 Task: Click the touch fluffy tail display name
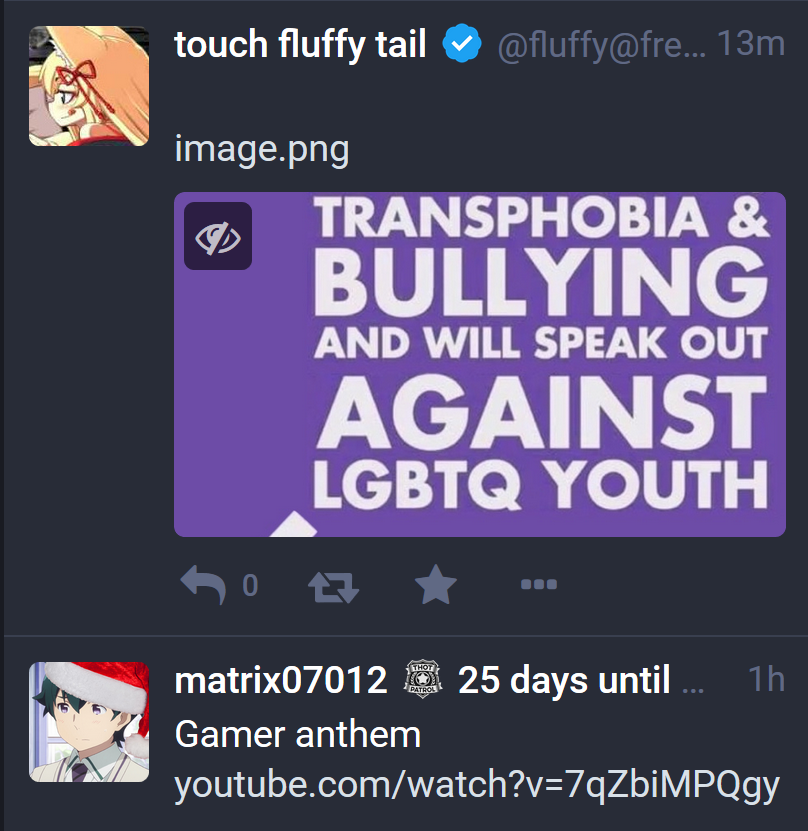click(x=300, y=44)
